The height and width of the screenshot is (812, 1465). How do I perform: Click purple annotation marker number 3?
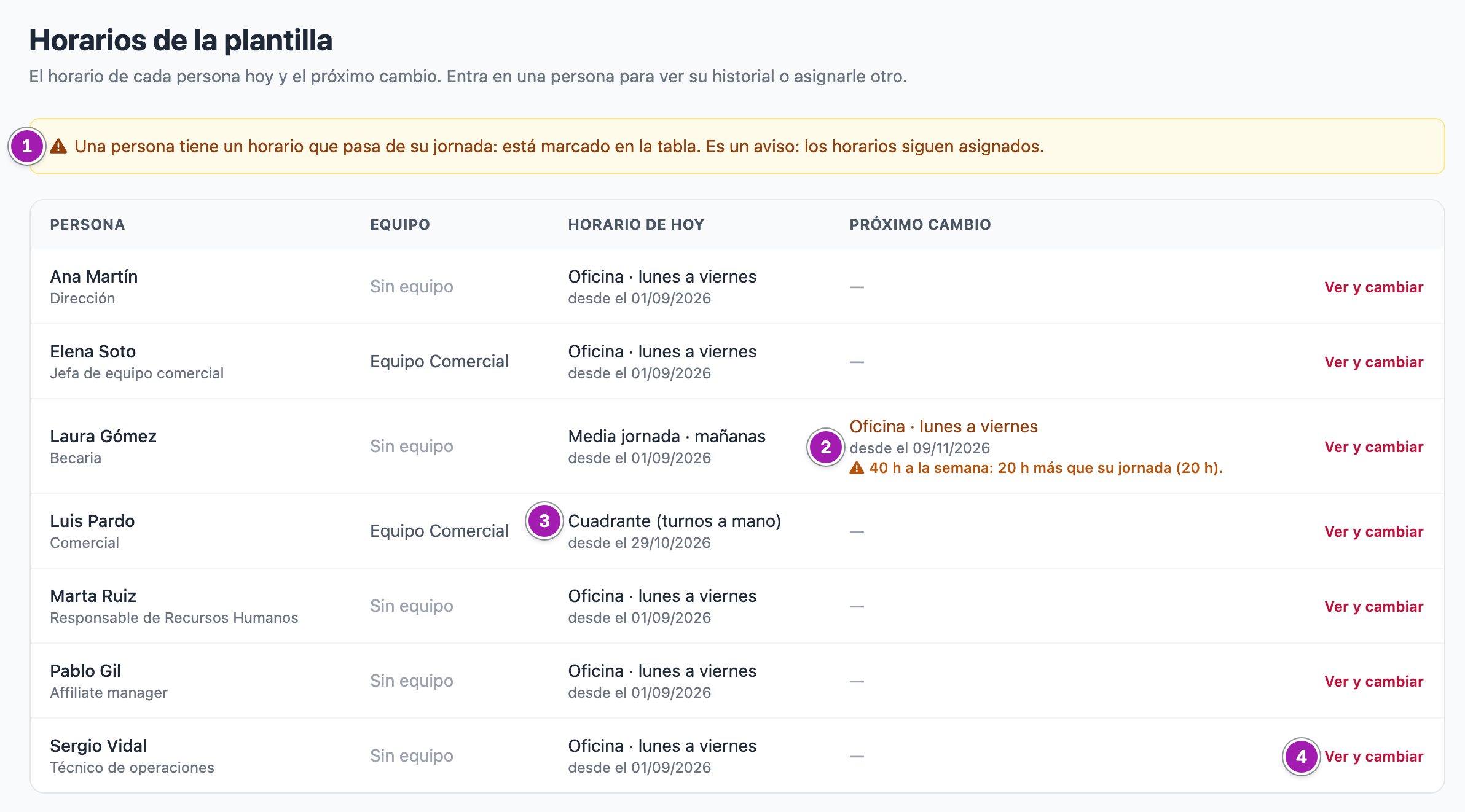click(x=544, y=521)
